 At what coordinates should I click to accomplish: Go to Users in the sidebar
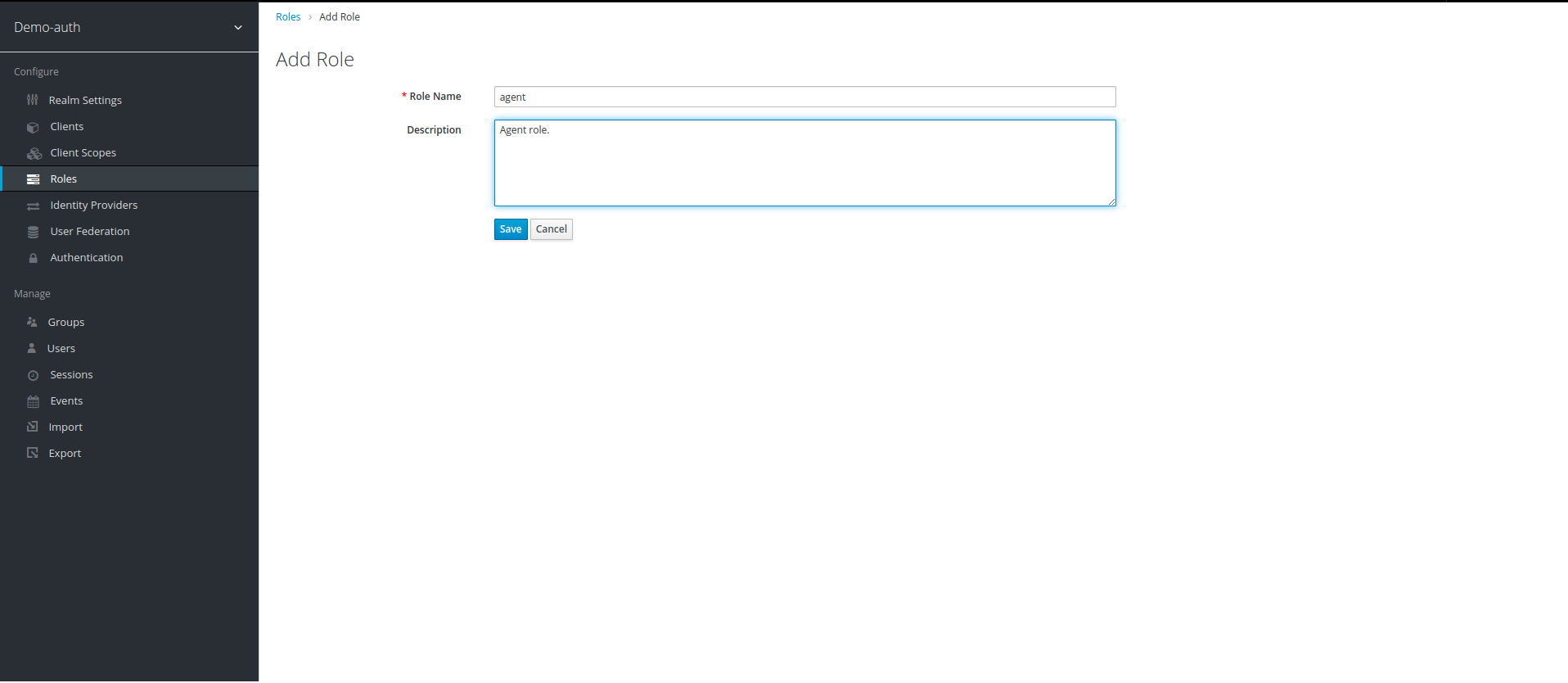click(x=61, y=348)
